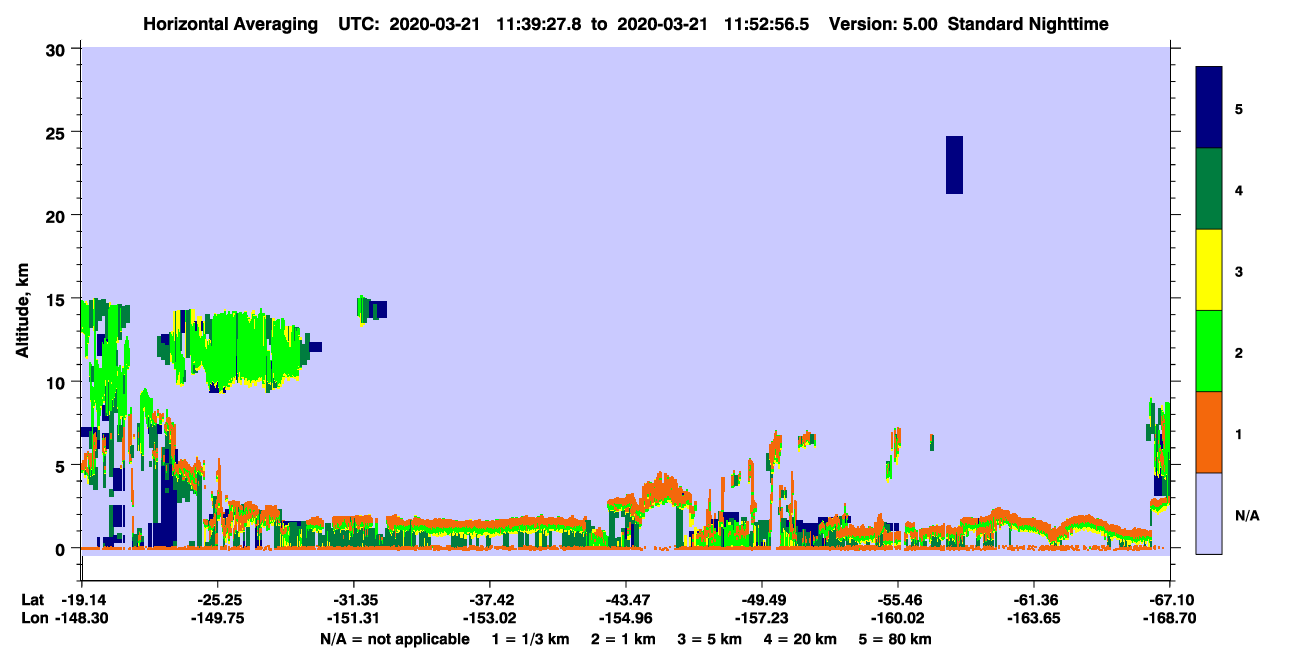Click the large green cloud layer near 12 km
Image resolution: width=1300 pixels, height=667 pixels.
point(240,350)
